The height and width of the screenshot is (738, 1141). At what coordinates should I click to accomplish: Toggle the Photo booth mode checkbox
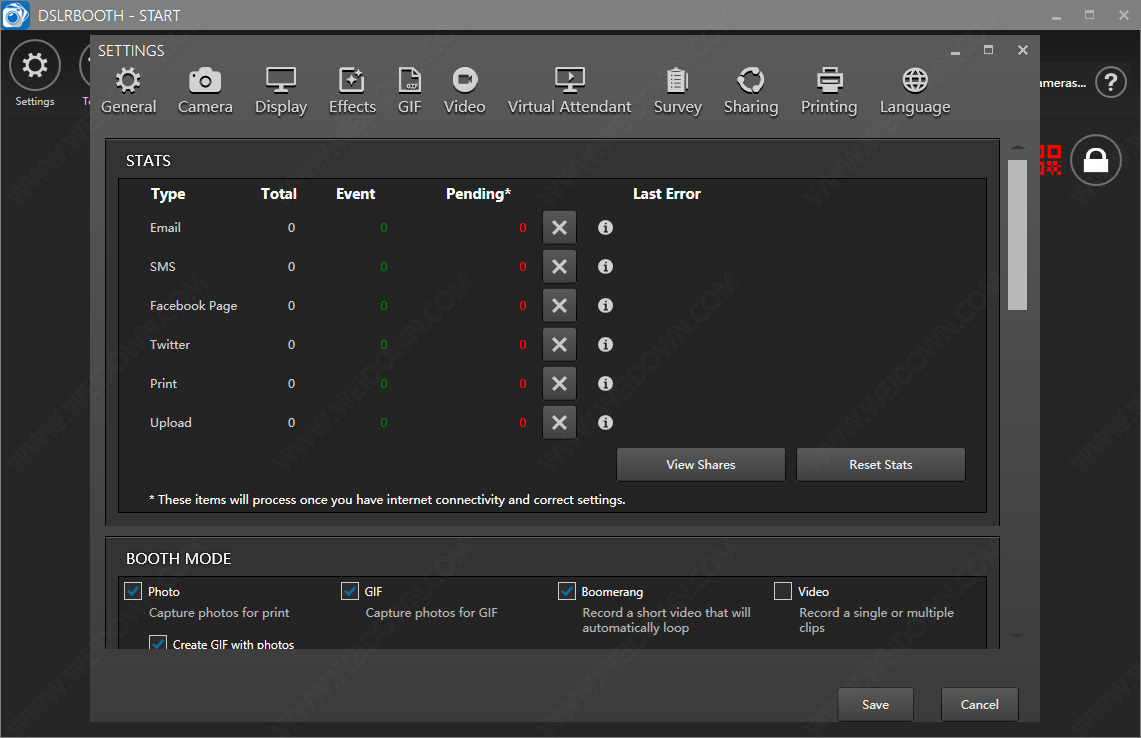[132, 591]
